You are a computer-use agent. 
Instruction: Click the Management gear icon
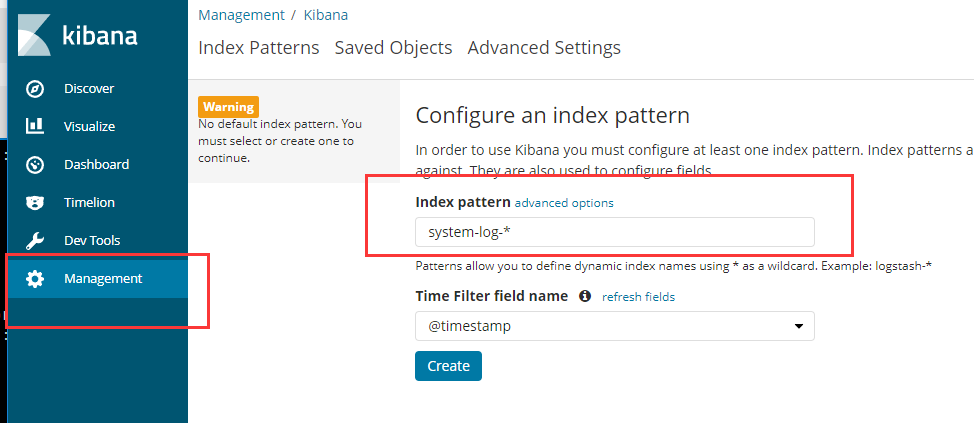(35, 279)
